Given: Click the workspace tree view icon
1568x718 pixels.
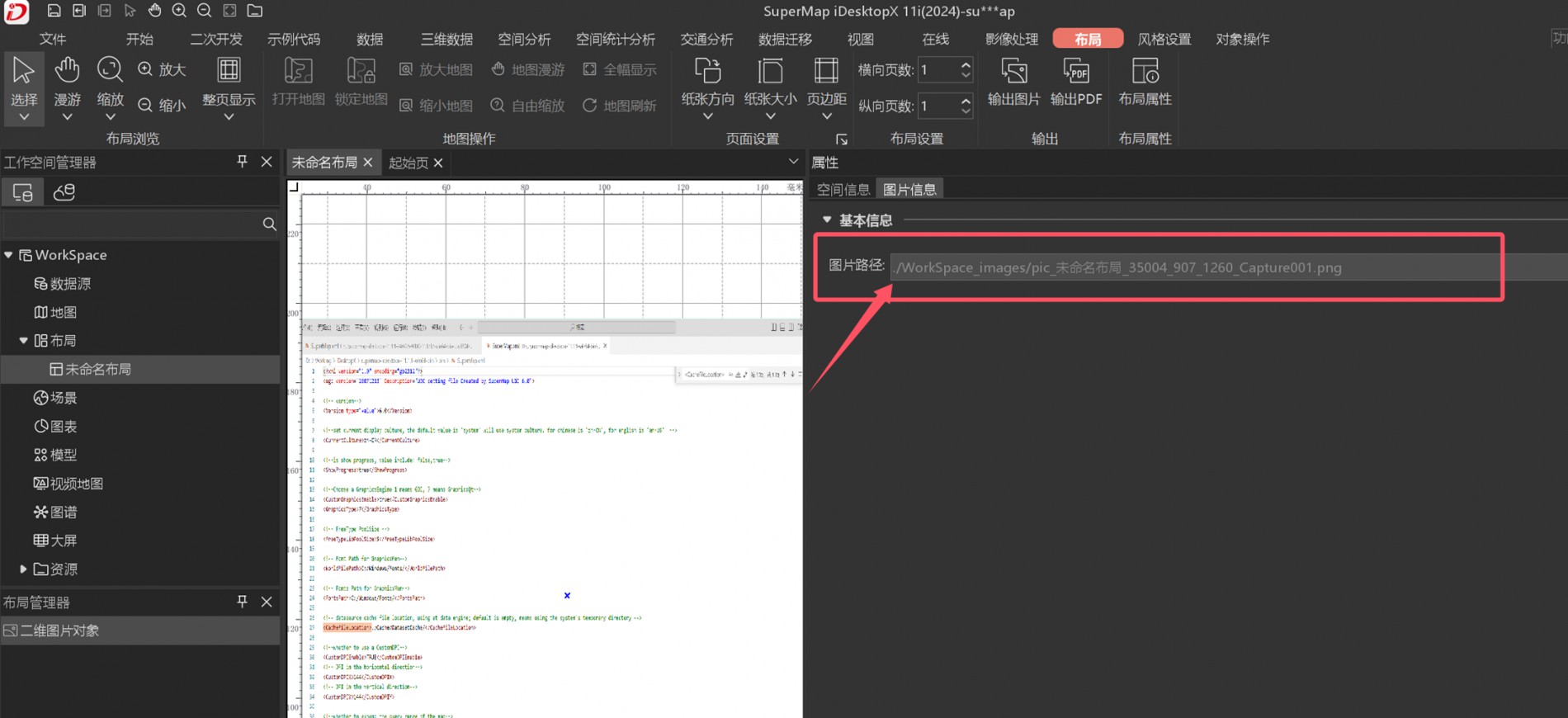Looking at the screenshot, I should tap(22, 192).
